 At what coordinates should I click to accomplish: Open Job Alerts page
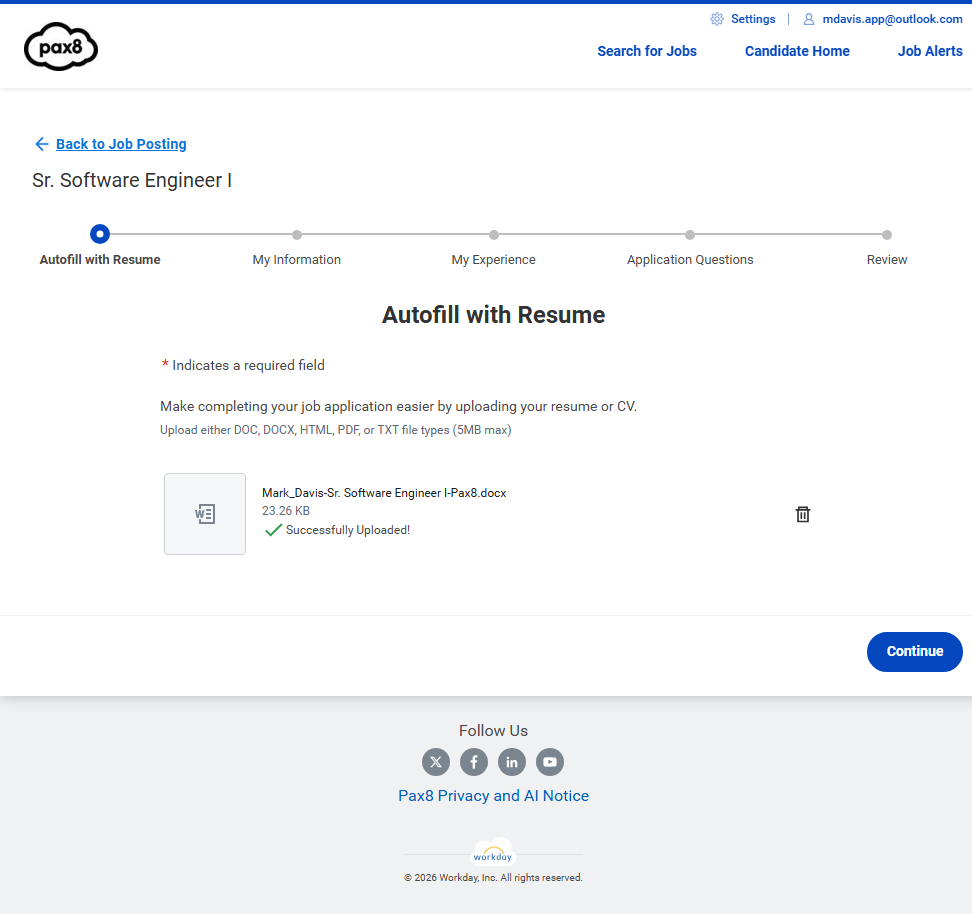[930, 51]
